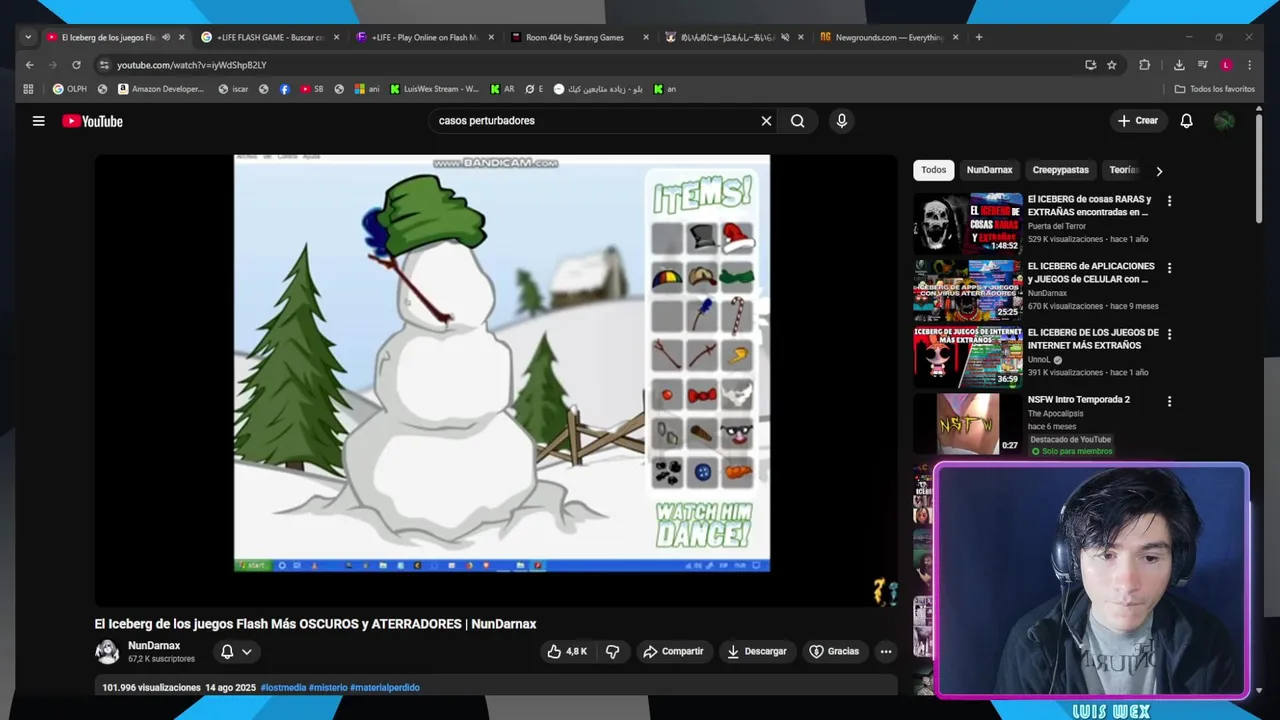Open JUEGOS DE INTERNET MÁS EXTRAÑOS thumbnail

[968, 356]
